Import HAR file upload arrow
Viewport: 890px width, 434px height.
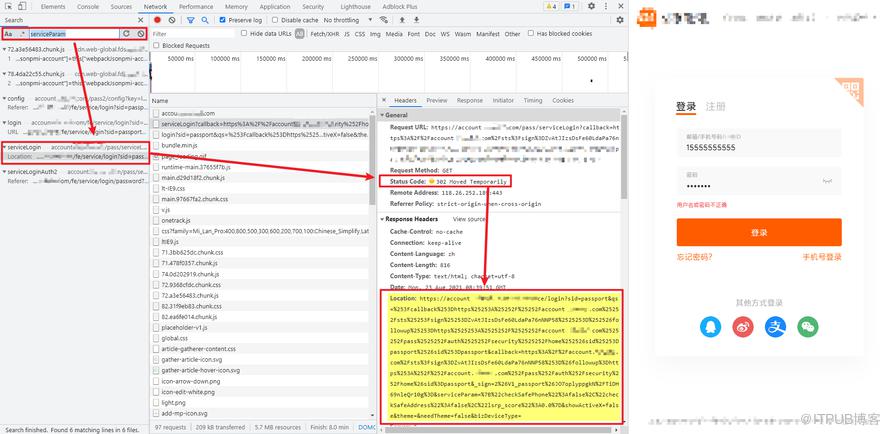402,20
